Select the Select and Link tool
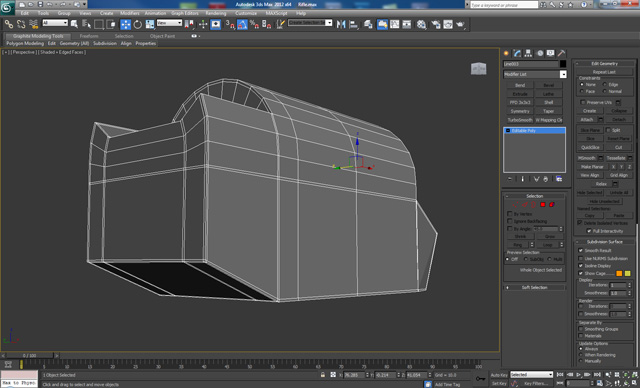 tap(9, 24)
